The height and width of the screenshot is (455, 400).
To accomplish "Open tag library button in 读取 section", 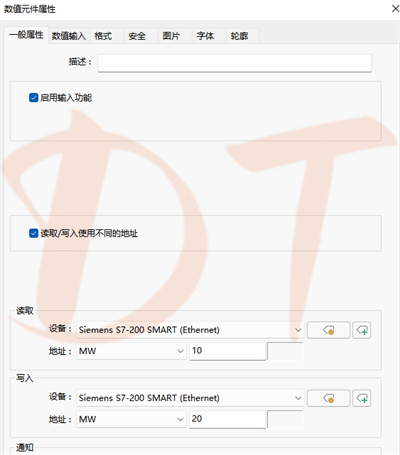I will tap(328, 330).
